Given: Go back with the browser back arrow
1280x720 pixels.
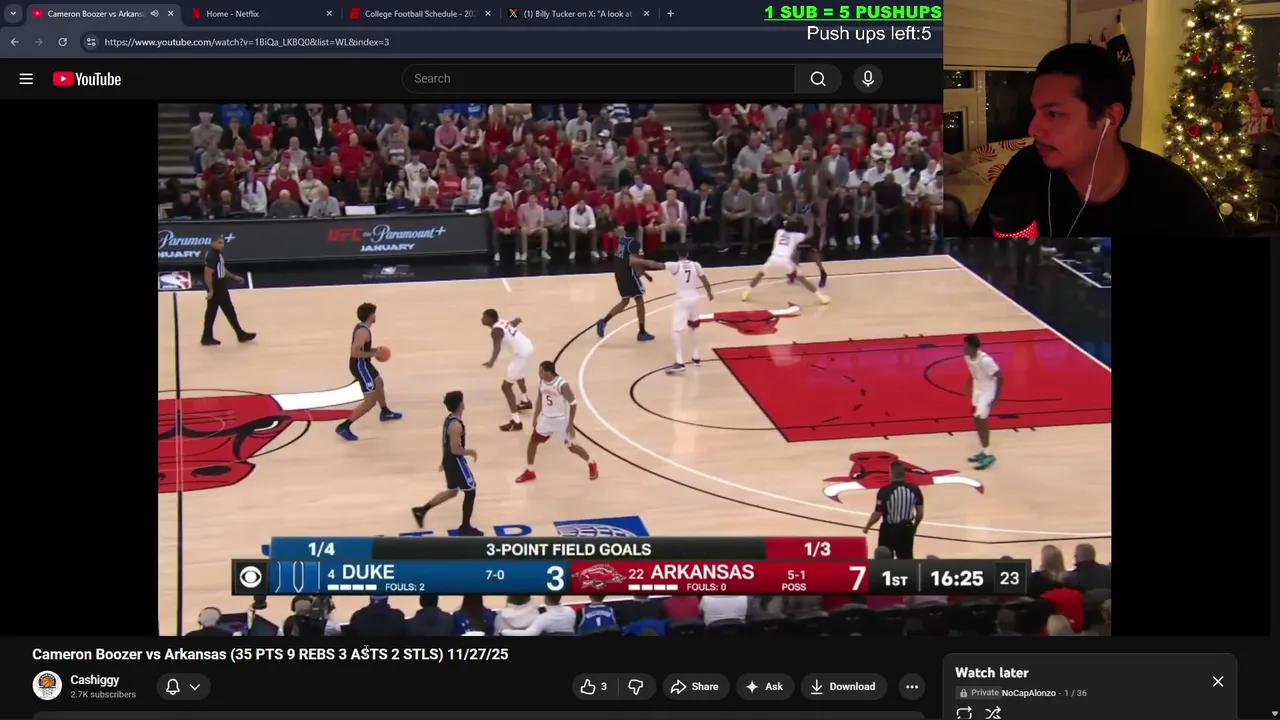Looking at the screenshot, I should coord(14,42).
